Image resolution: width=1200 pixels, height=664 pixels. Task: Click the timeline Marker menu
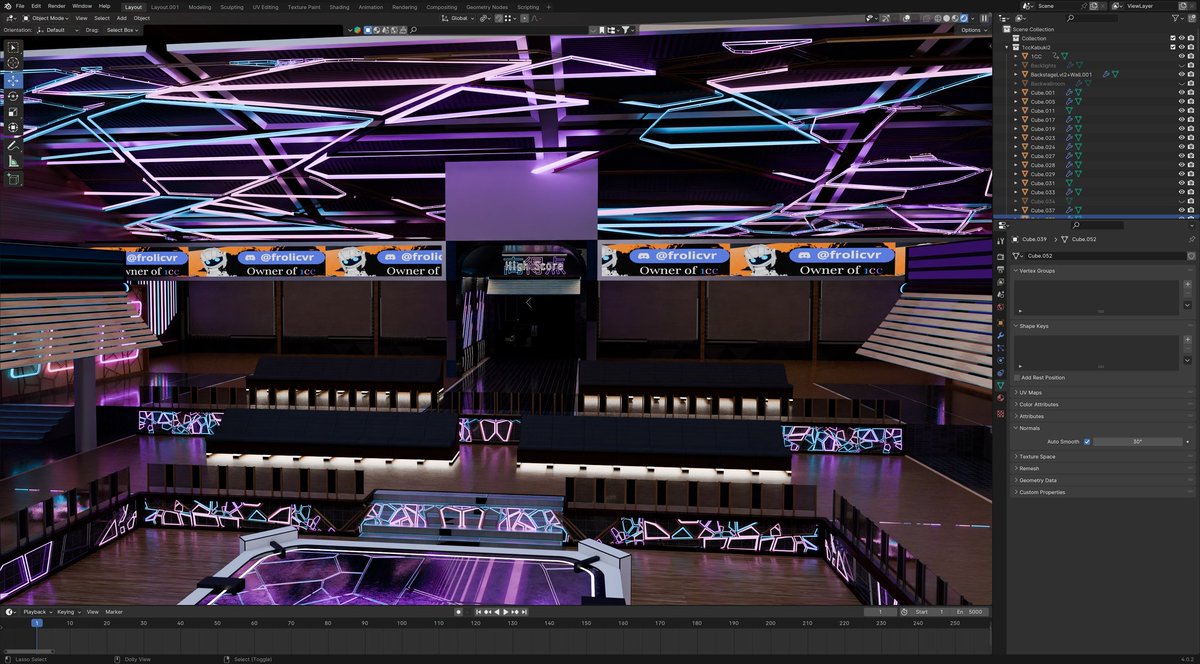pyautogui.click(x=114, y=611)
